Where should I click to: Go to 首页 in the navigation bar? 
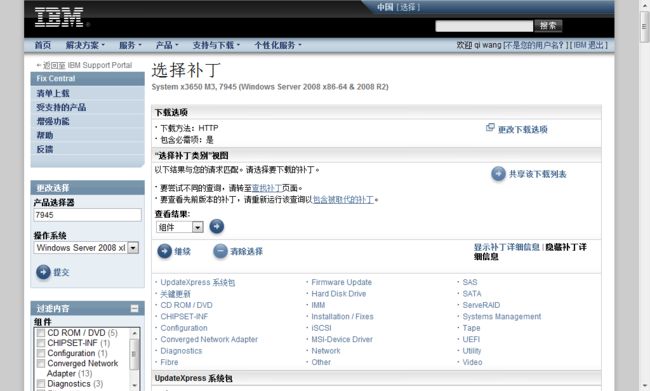(x=43, y=45)
